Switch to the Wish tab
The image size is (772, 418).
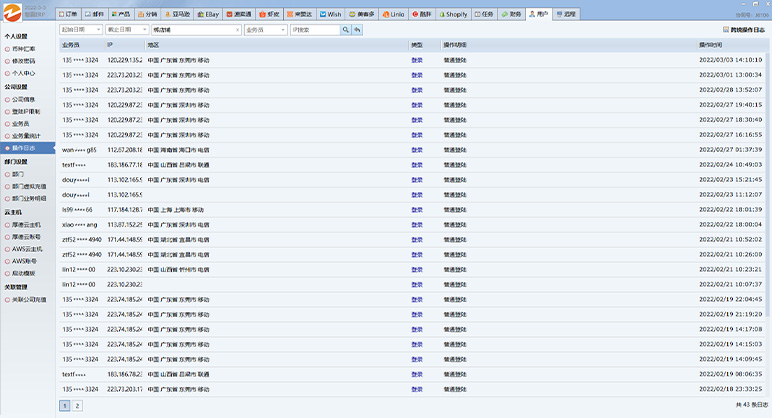[x=329, y=15]
